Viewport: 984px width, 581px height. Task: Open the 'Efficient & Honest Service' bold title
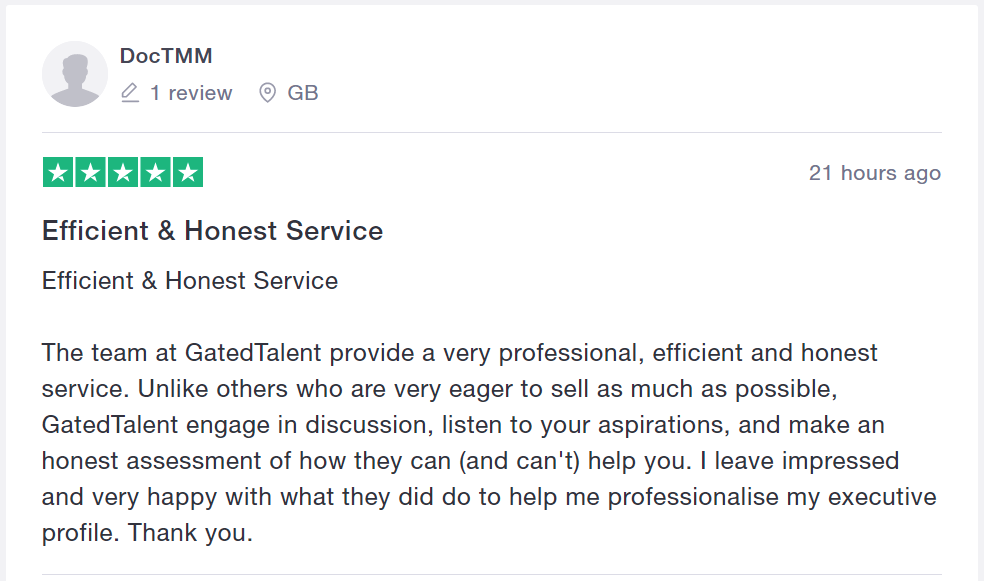point(212,231)
